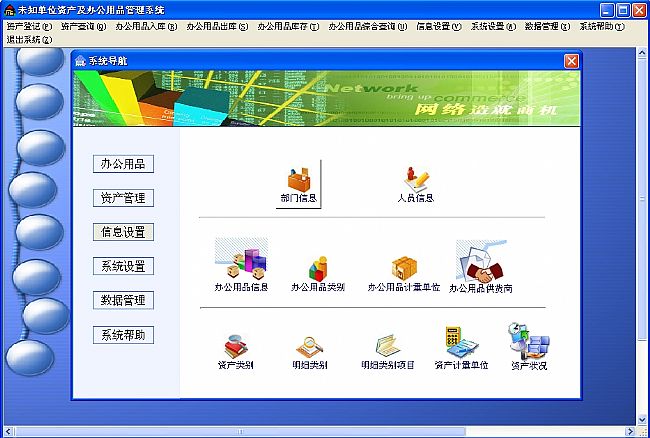Select the 系统设置 navigation button
The image size is (650, 438).
tap(123, 266)
